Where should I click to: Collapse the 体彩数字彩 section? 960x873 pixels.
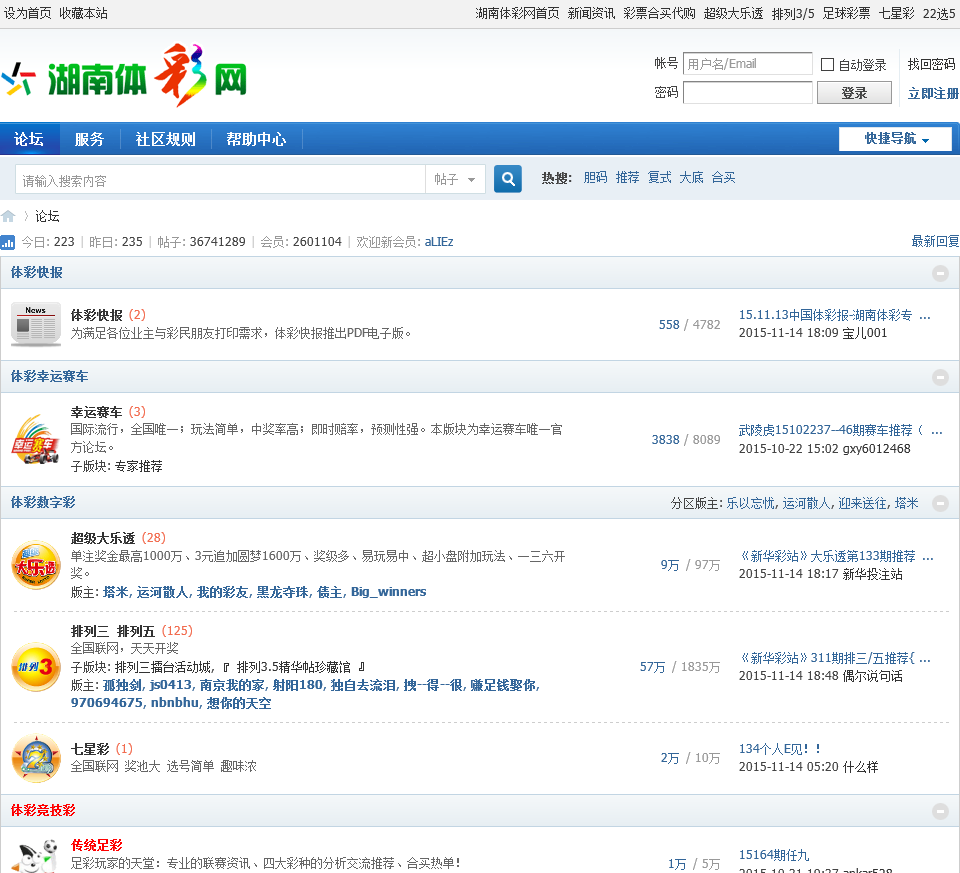[940, 503]
